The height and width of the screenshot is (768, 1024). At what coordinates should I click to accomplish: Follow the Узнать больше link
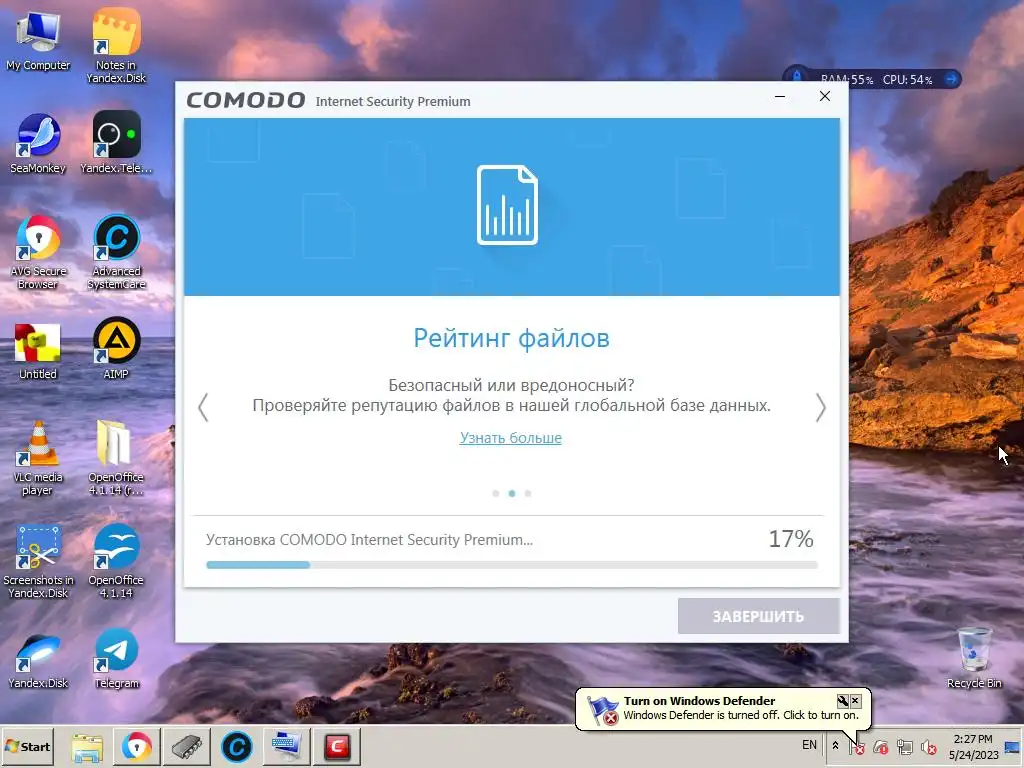(x=511, y=438)
